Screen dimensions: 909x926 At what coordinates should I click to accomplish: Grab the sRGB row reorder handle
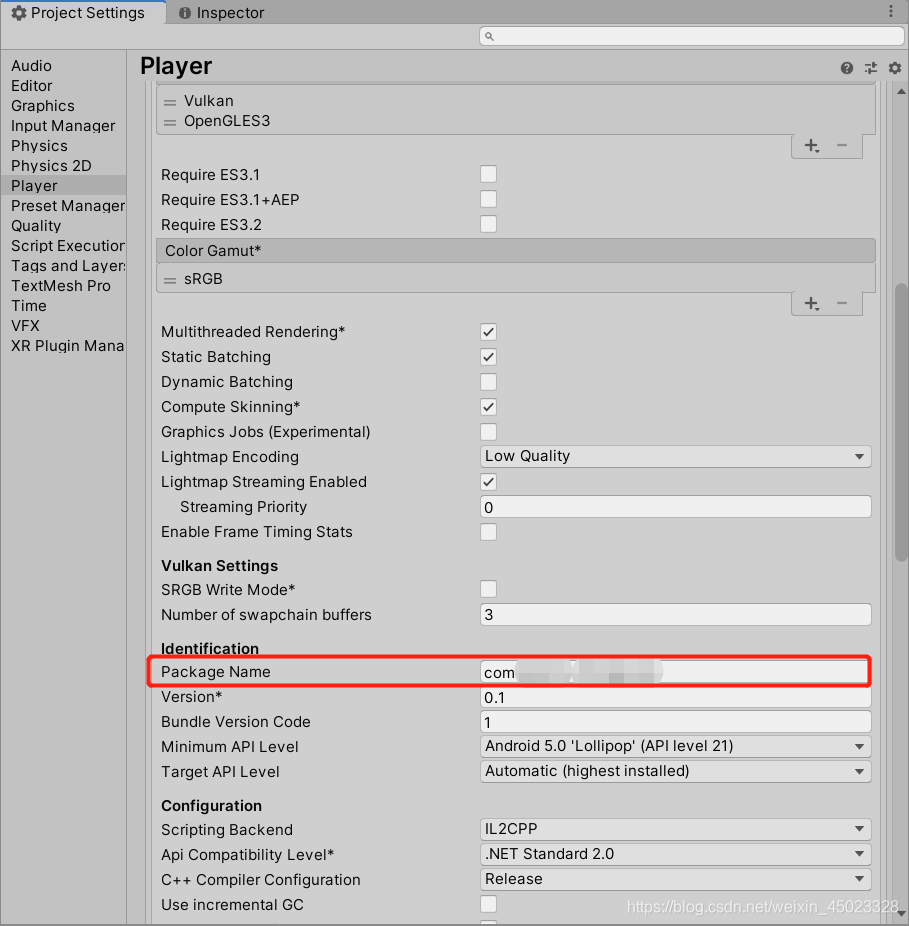tap(170, 280)
